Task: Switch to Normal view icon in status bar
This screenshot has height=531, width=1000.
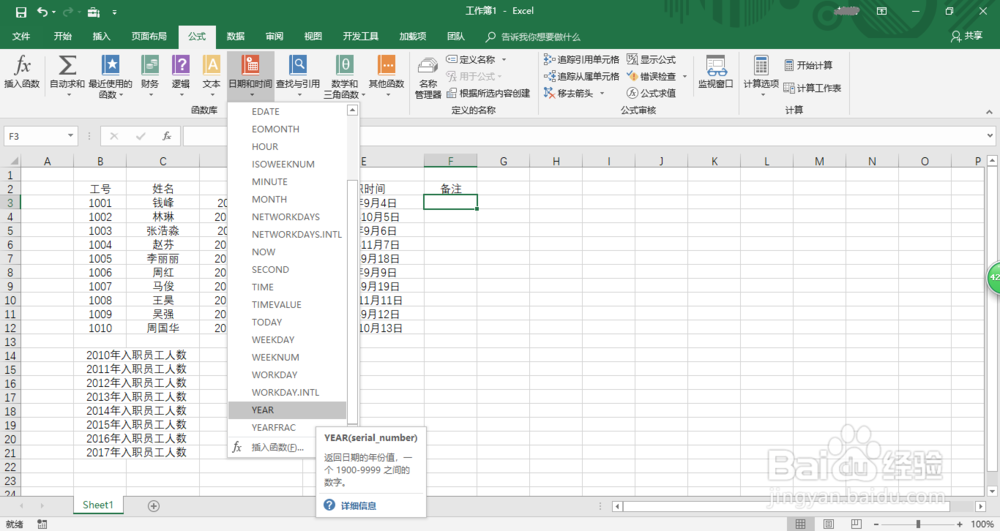Action: [x=800, y=524]
